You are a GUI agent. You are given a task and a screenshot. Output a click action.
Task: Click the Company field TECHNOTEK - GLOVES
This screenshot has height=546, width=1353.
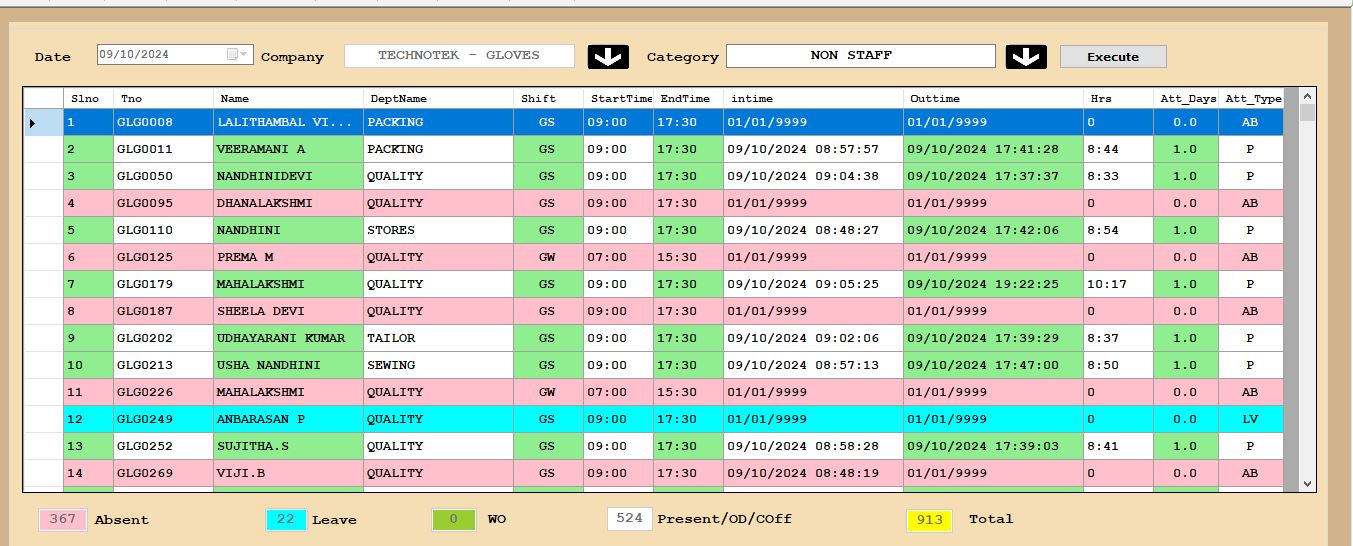pyautogui.click(x=459, y=56)
